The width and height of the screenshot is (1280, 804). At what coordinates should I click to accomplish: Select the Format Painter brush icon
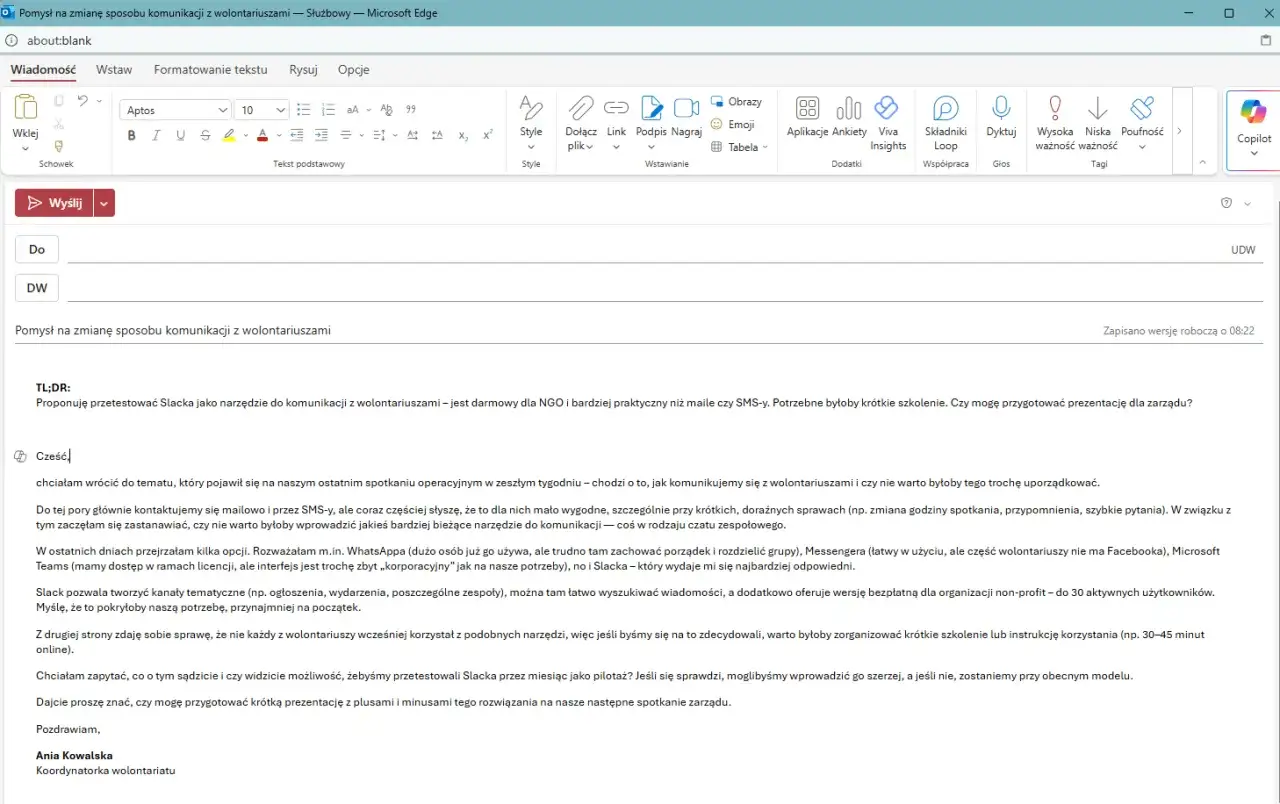(x=58, y=146)
